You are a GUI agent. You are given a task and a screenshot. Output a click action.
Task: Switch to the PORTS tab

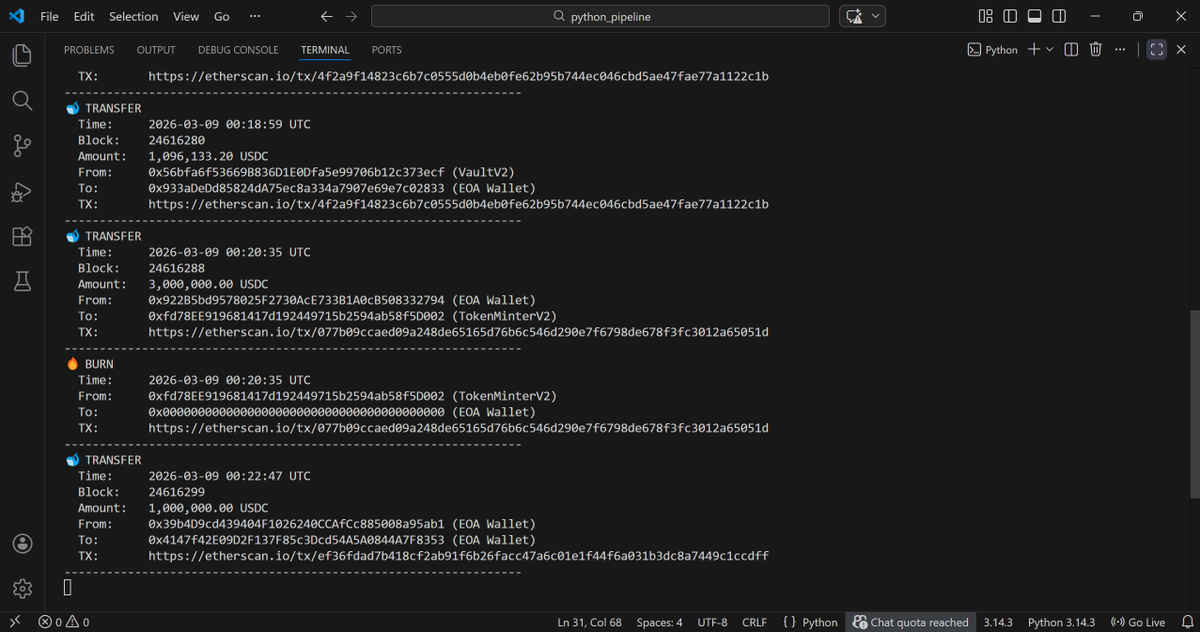(x=387, y=50)
